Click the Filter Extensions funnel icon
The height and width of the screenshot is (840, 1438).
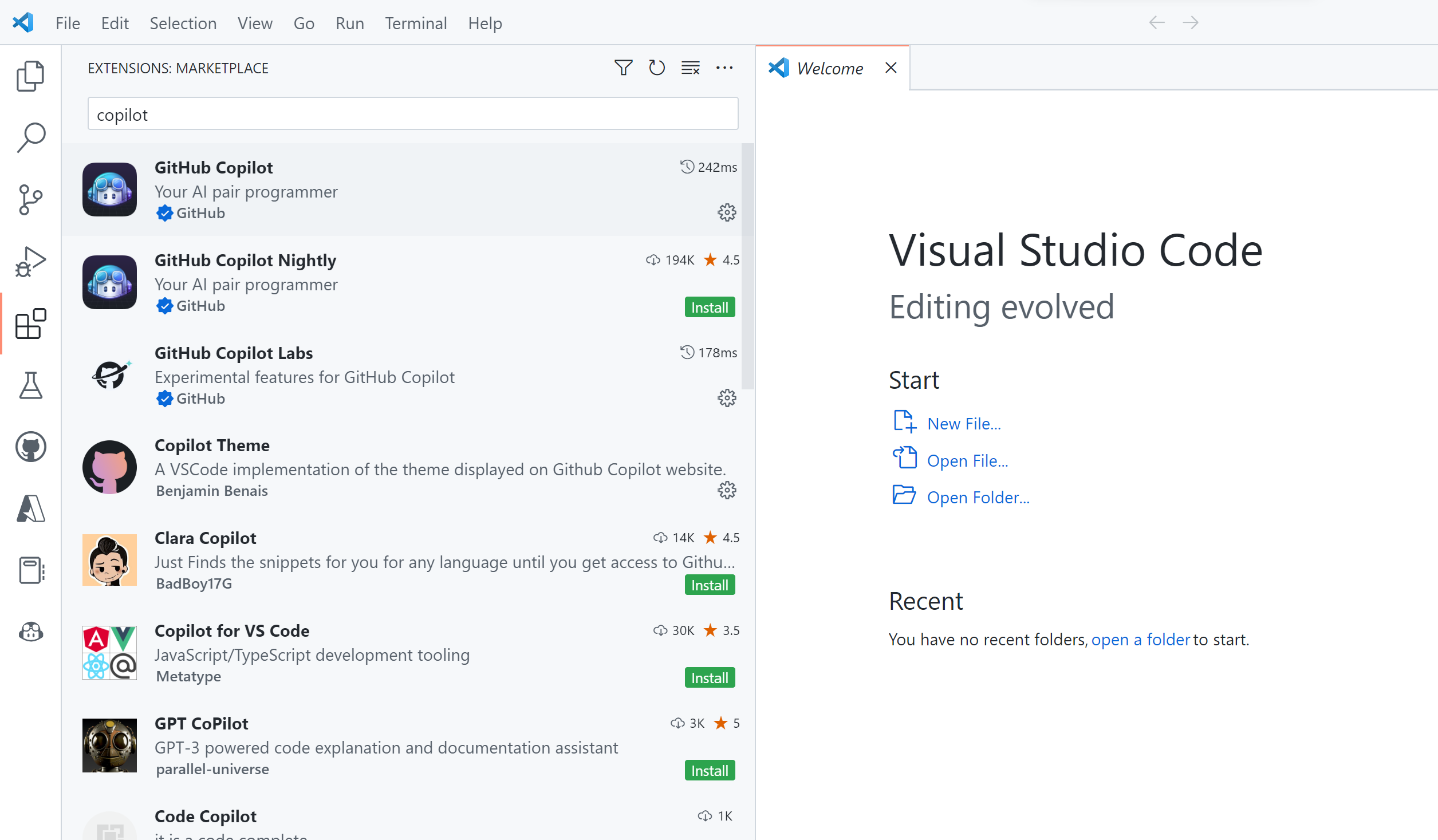623,68
